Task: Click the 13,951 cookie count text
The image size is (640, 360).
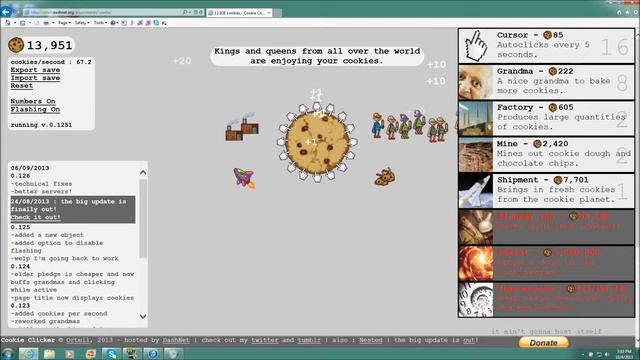Action: pos(49,45)
